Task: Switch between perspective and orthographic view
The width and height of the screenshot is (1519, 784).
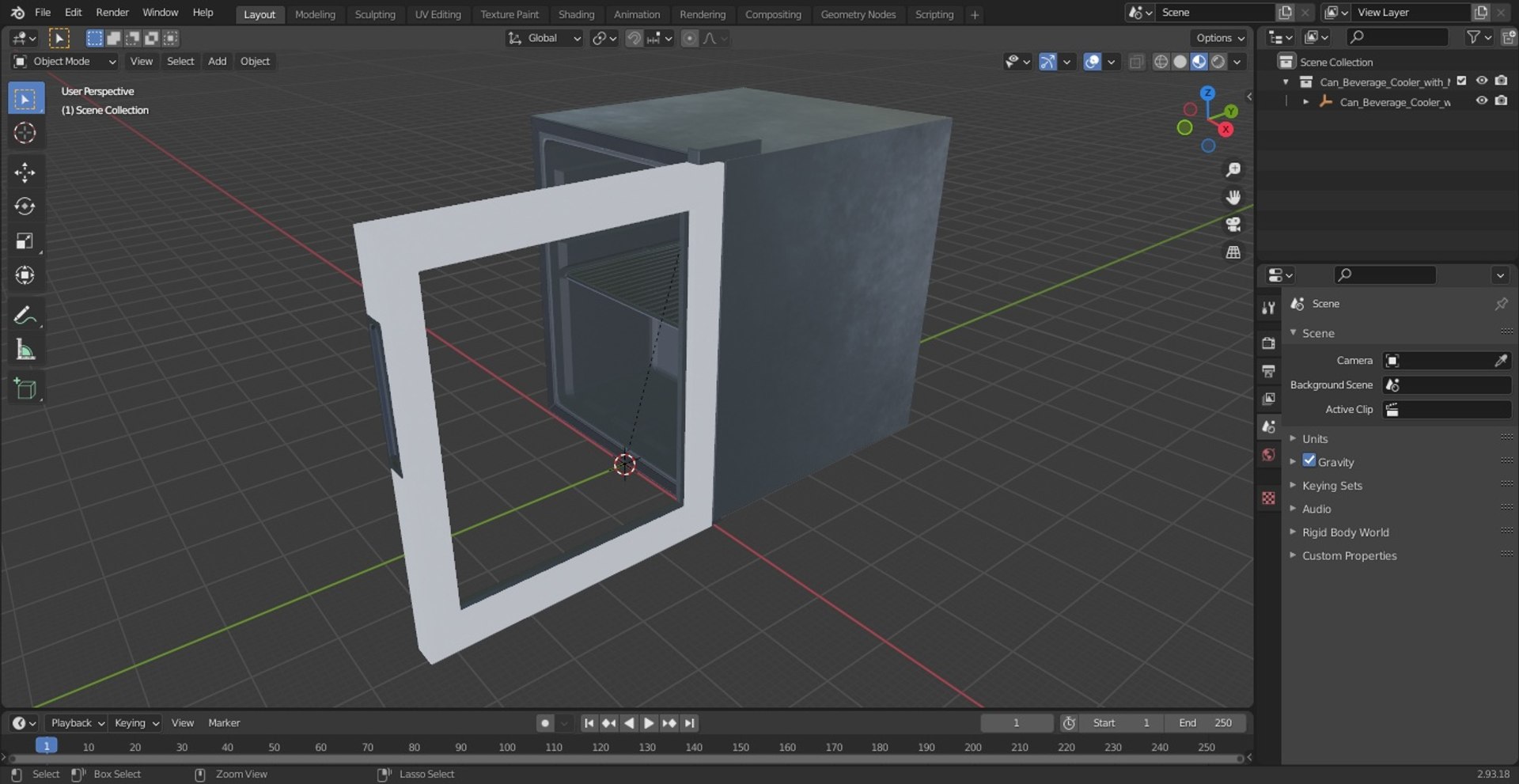Action: [x=1233, y=252]
